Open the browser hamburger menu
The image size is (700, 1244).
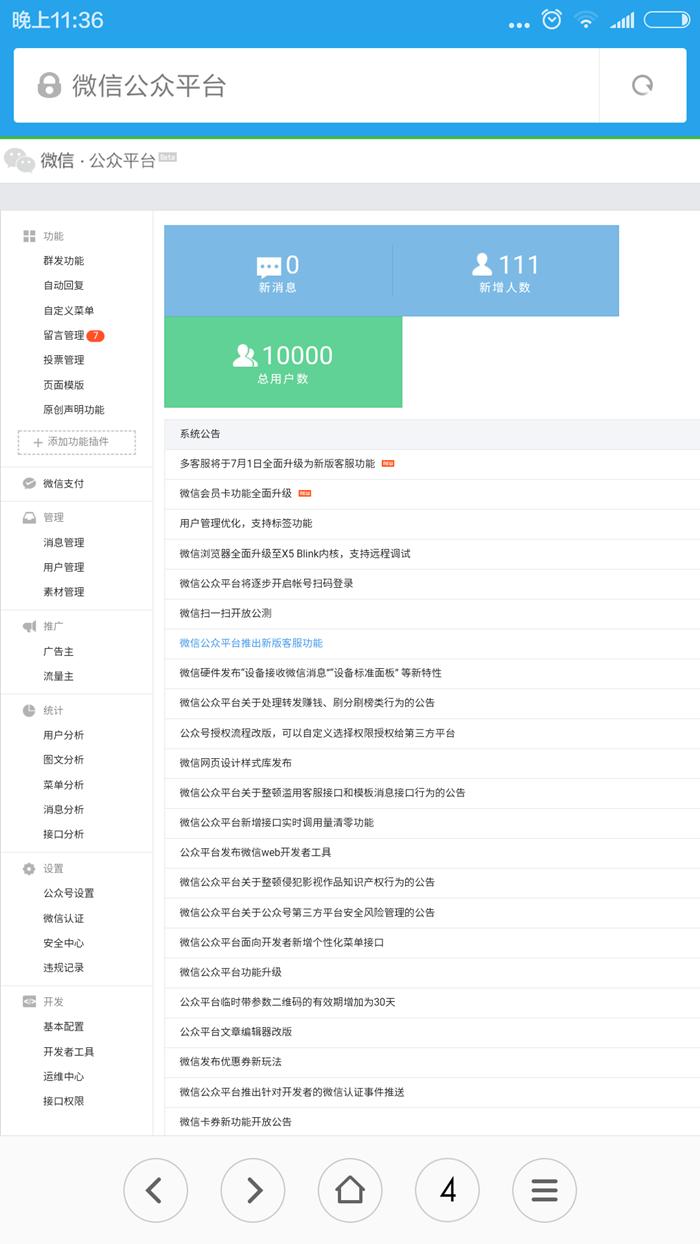[544, 1190]
